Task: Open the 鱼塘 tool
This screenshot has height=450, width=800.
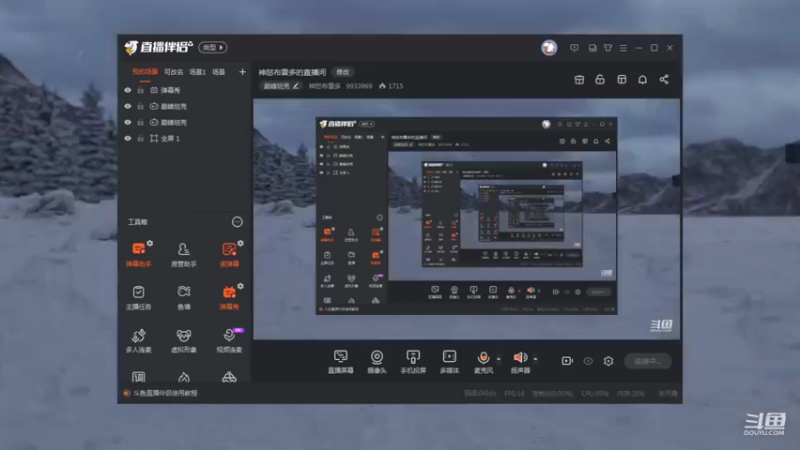Action: 184,297
